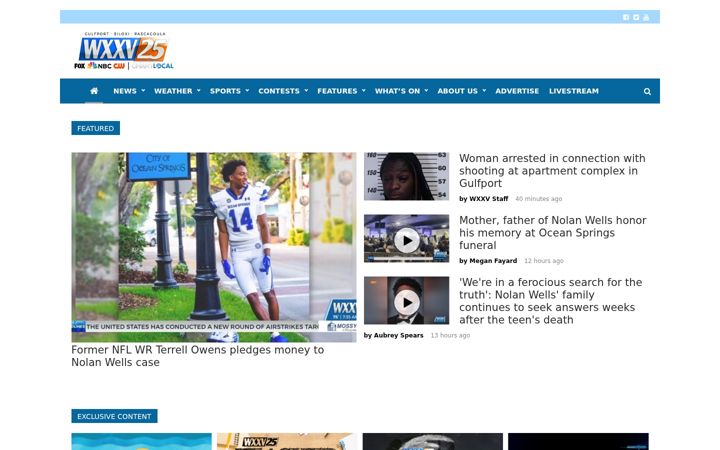Go to homepage via WXXV 25 logo
This screenshot has width=720, height=450.
pos(124,51)
